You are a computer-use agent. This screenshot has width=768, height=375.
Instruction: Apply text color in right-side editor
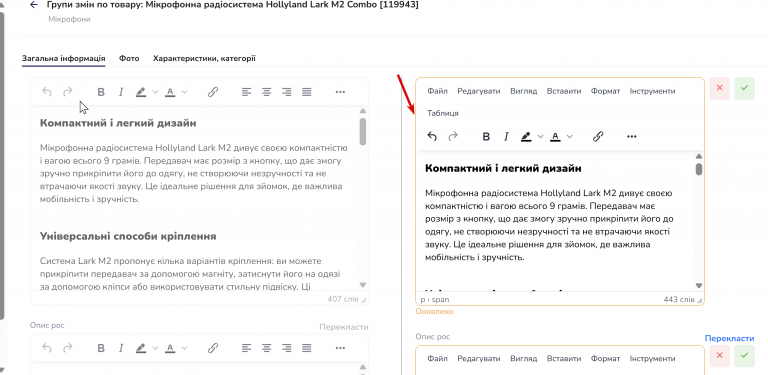tap(555, 137)
